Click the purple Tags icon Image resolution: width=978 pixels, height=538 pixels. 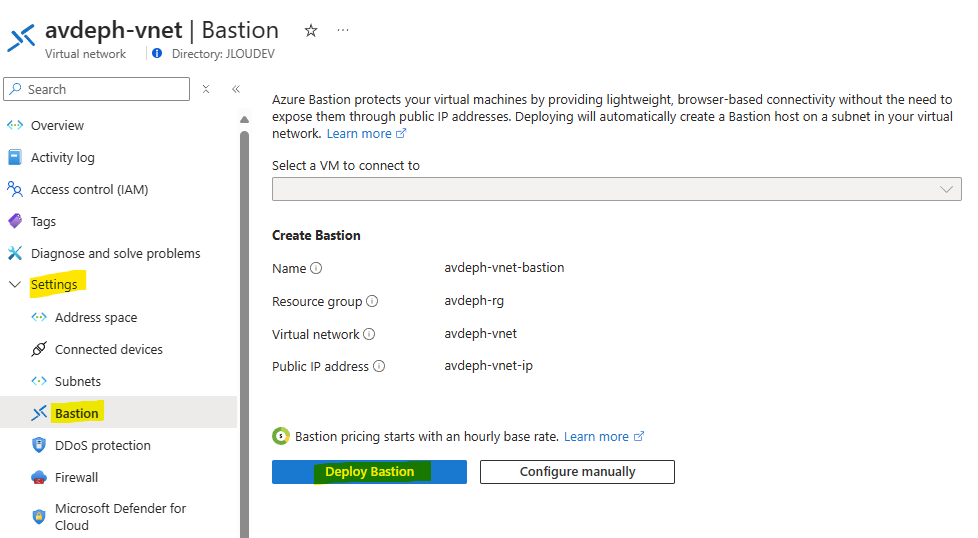click(x=15, y=221)
